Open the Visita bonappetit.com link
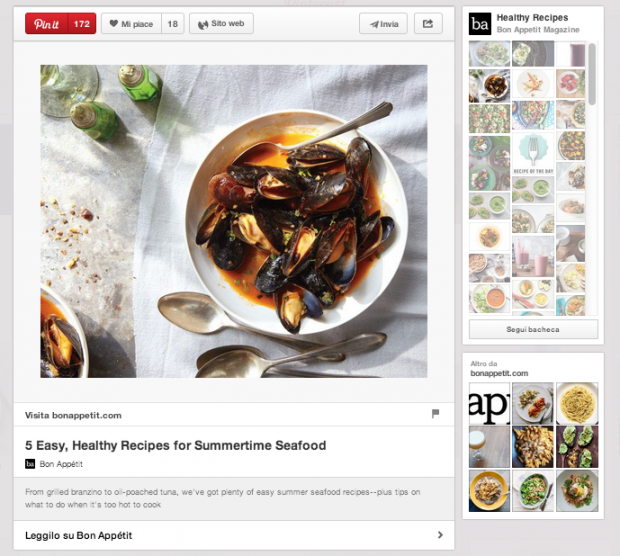The height and width of the screenshot is (556, 620). tap(73, 415)
